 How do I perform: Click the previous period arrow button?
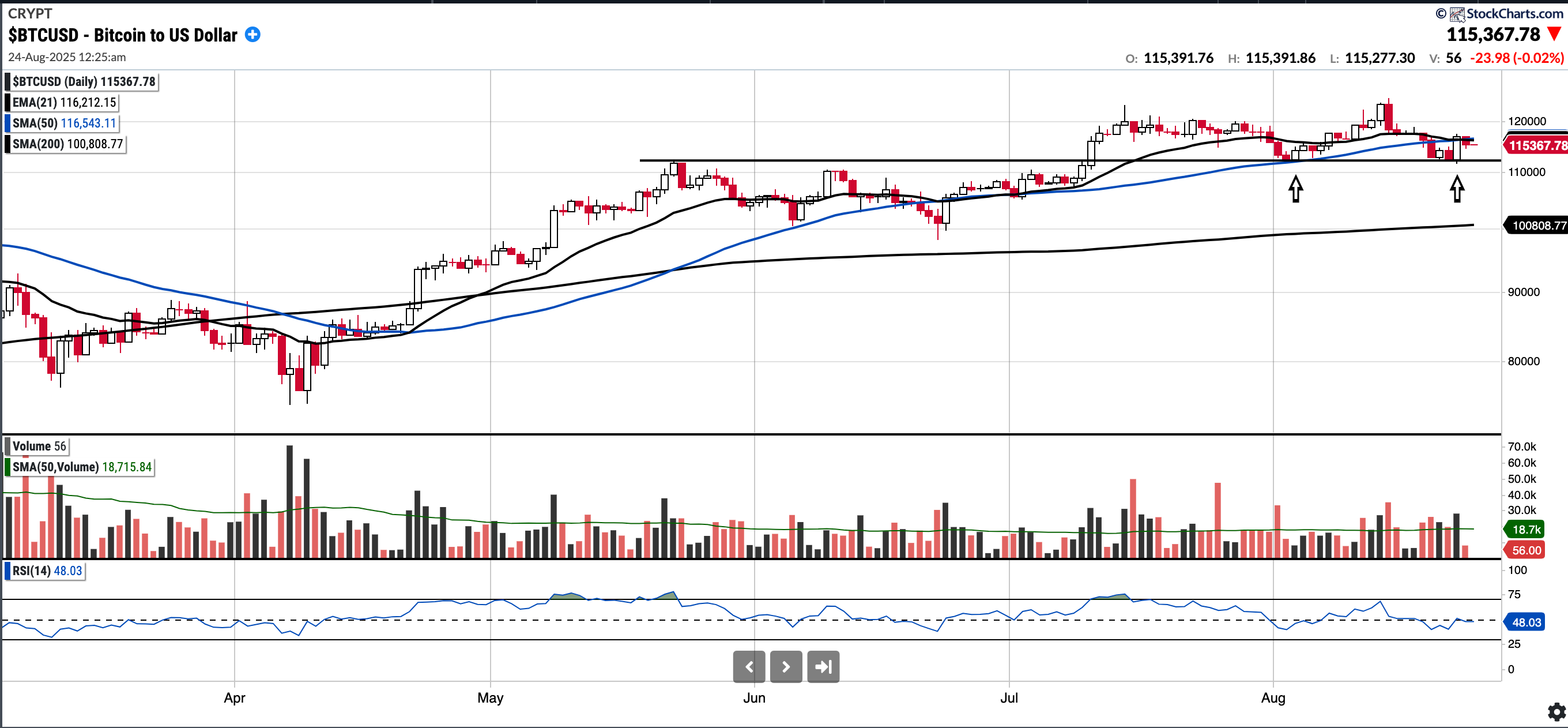749,666
